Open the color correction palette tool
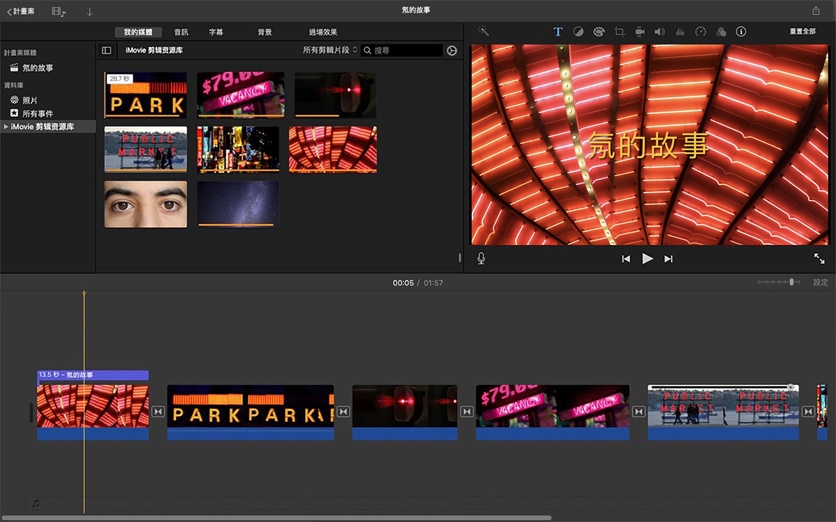This screenshot has width=836, height=522. tap(598, 32)
